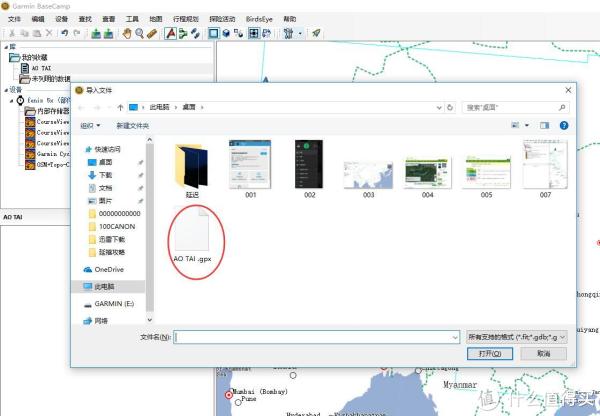Collapse the 设备 section in BaseCamp tree

click(6, 90)
